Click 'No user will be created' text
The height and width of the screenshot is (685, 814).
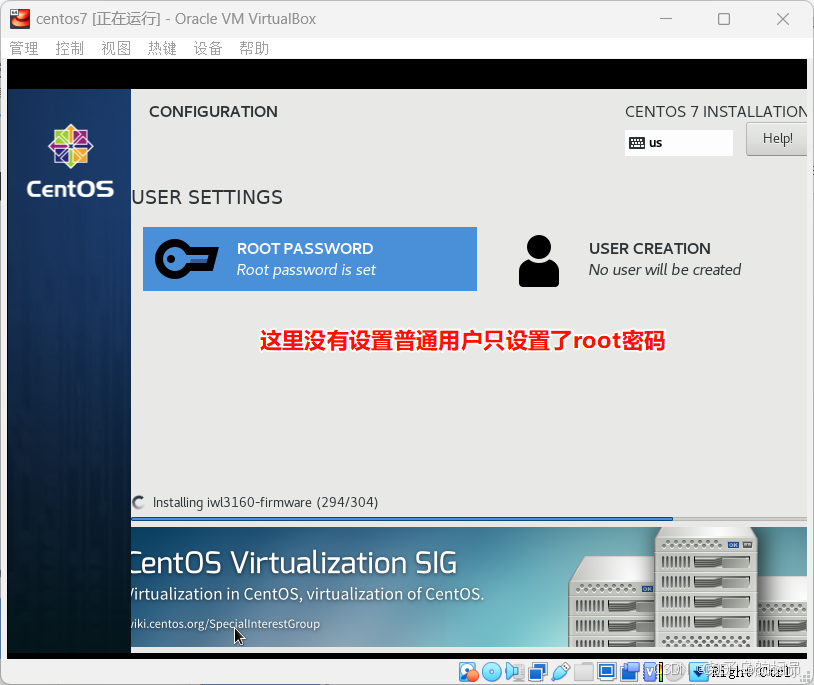[x=664, y=270]
